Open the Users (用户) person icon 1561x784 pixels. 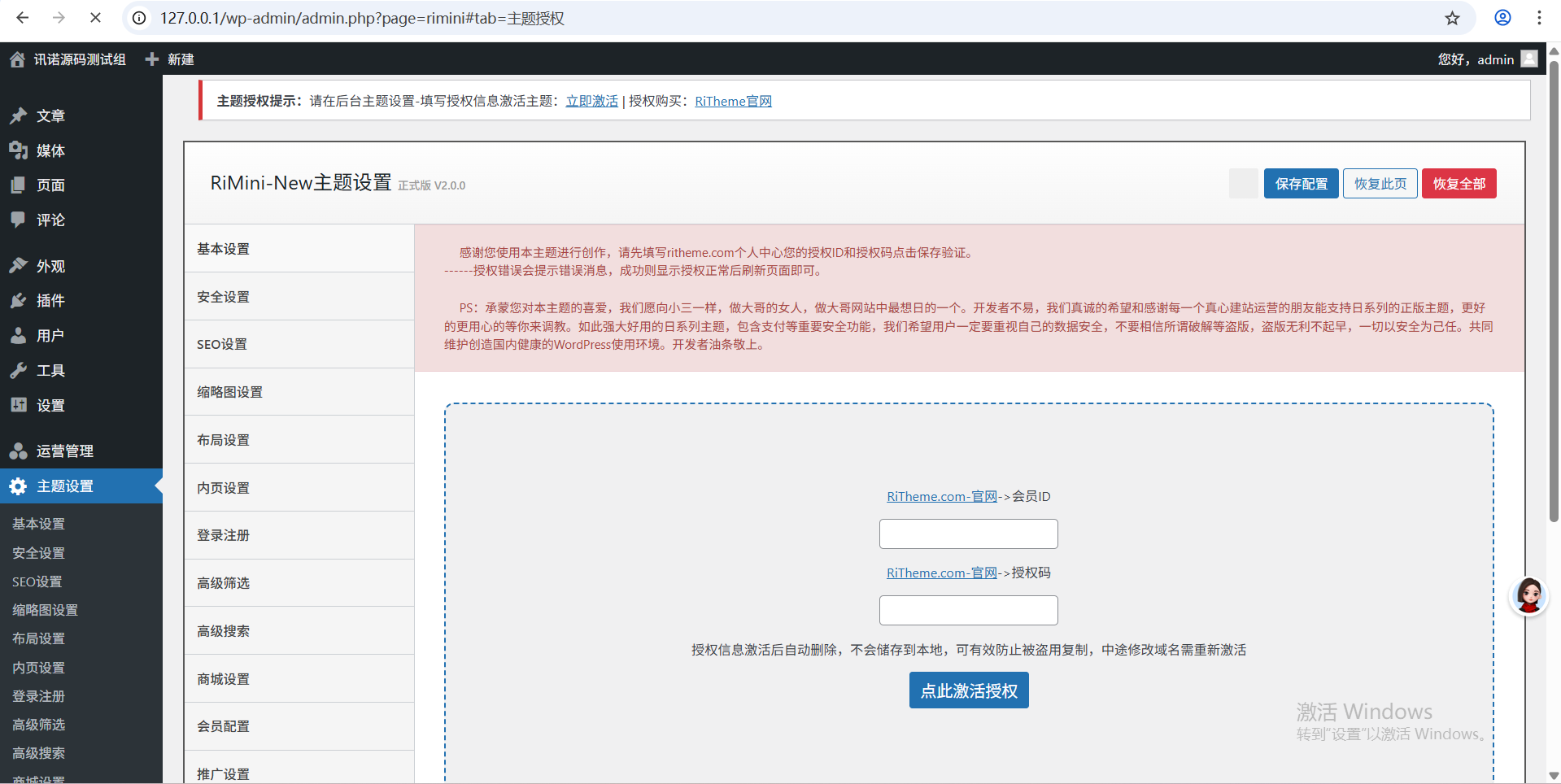(18, 336)
